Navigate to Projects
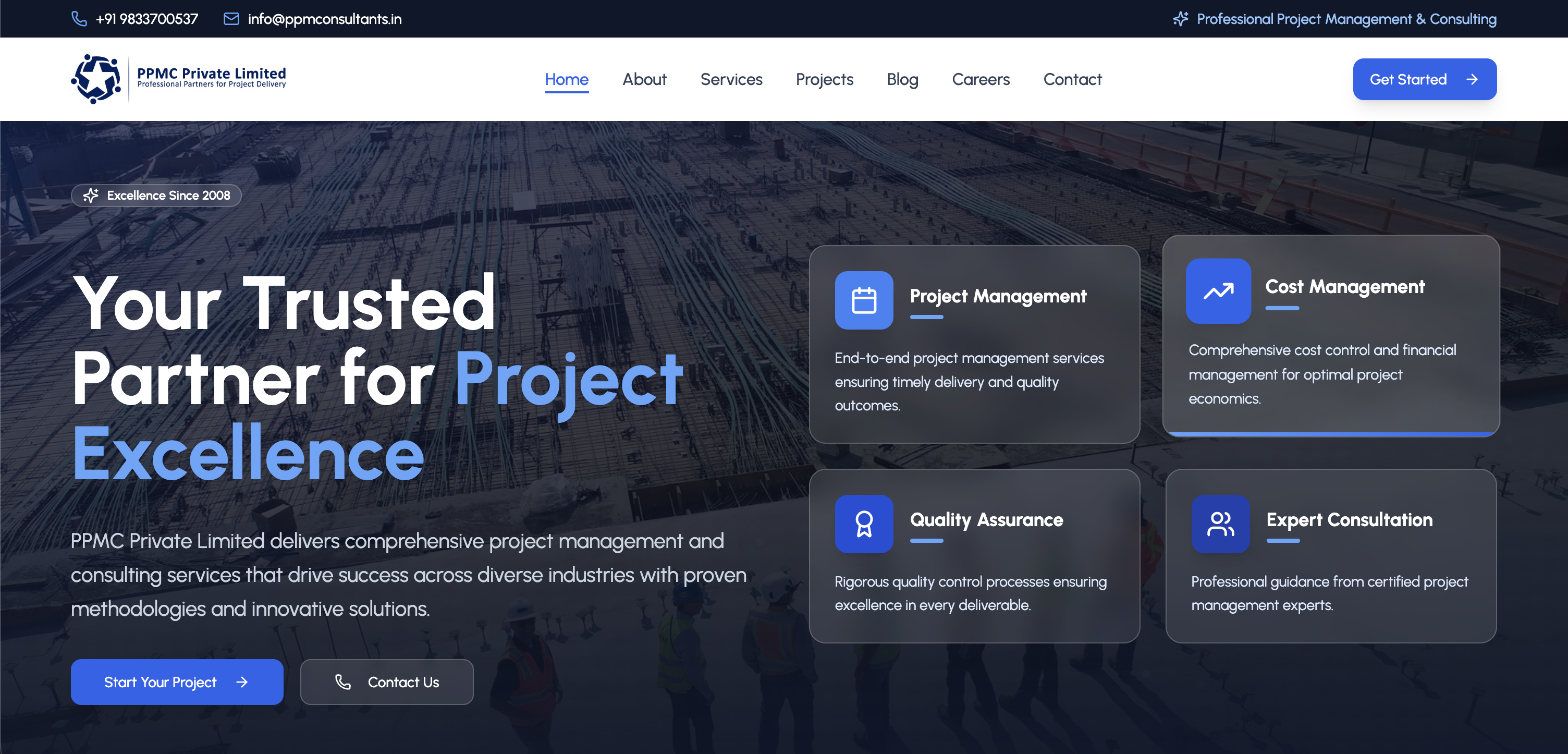Viewport: 1568px width, 754px height. point(824,79)
